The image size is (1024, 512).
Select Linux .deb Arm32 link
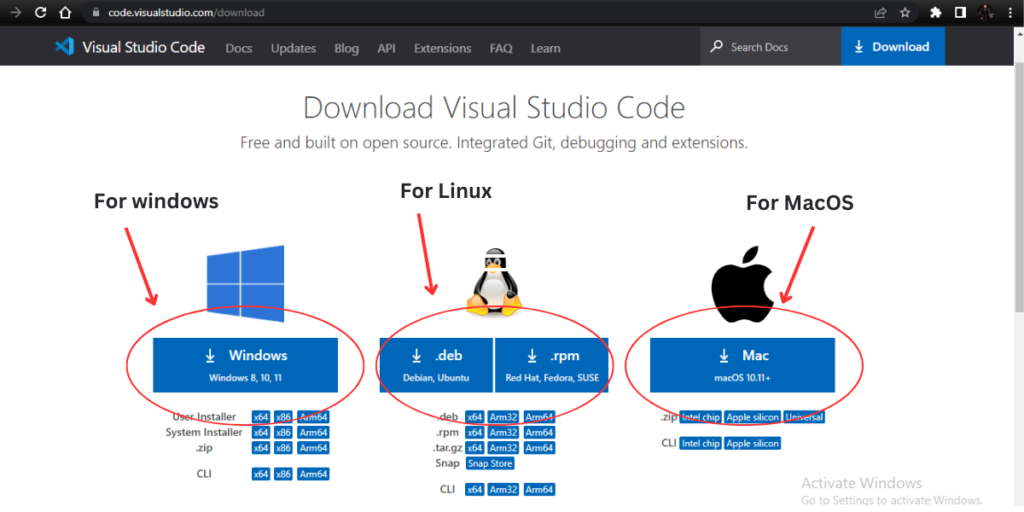point(504,417)
